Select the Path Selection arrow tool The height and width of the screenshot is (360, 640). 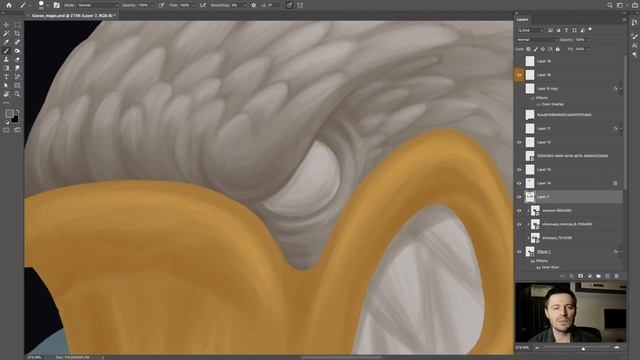coord(6,85)
